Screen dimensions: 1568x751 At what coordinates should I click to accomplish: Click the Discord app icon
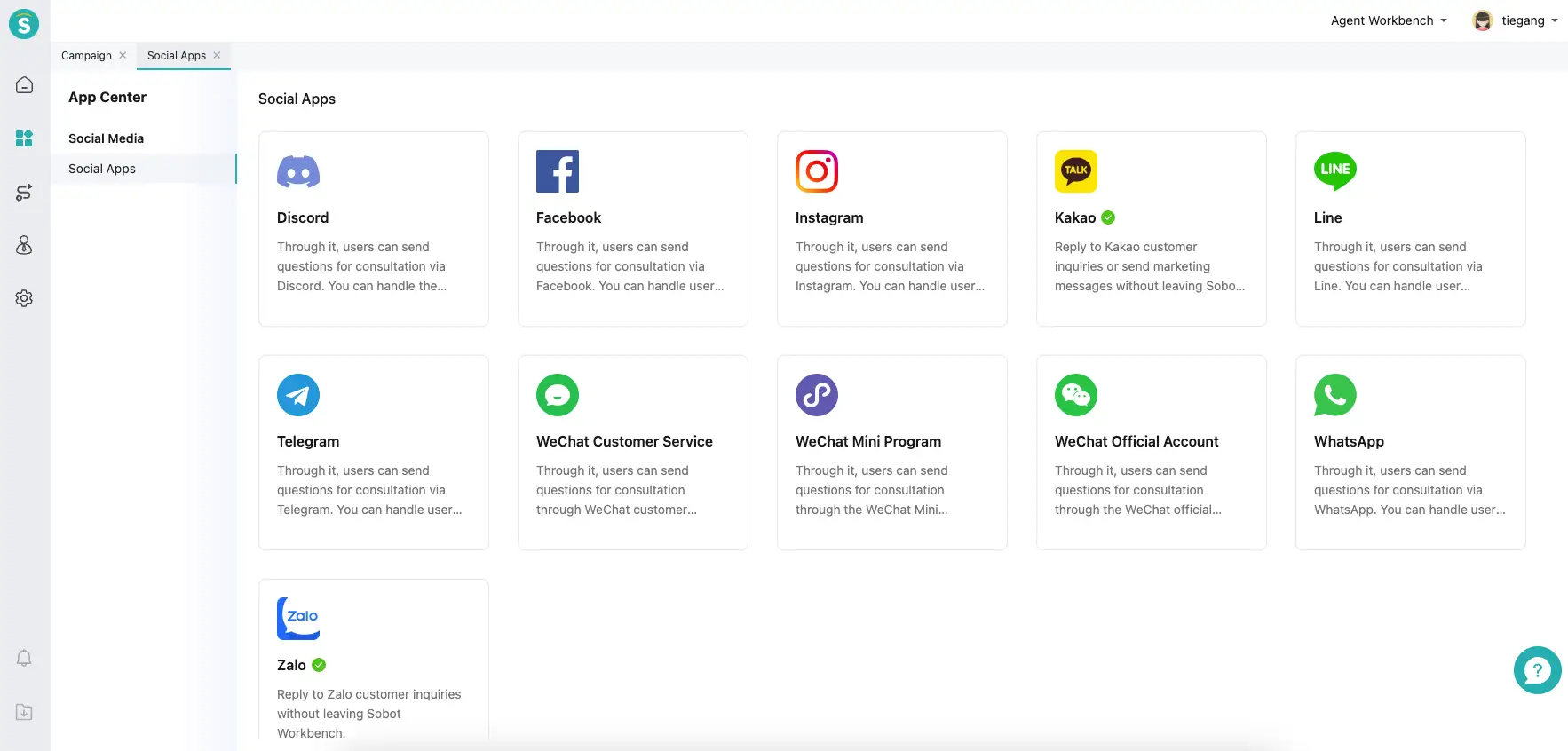coord(298,171)
